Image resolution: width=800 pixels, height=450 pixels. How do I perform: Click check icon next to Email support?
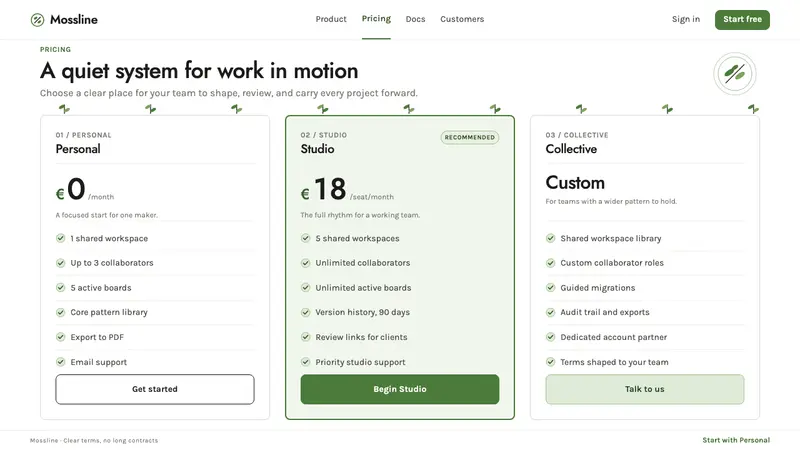click(x=61, y=362)
